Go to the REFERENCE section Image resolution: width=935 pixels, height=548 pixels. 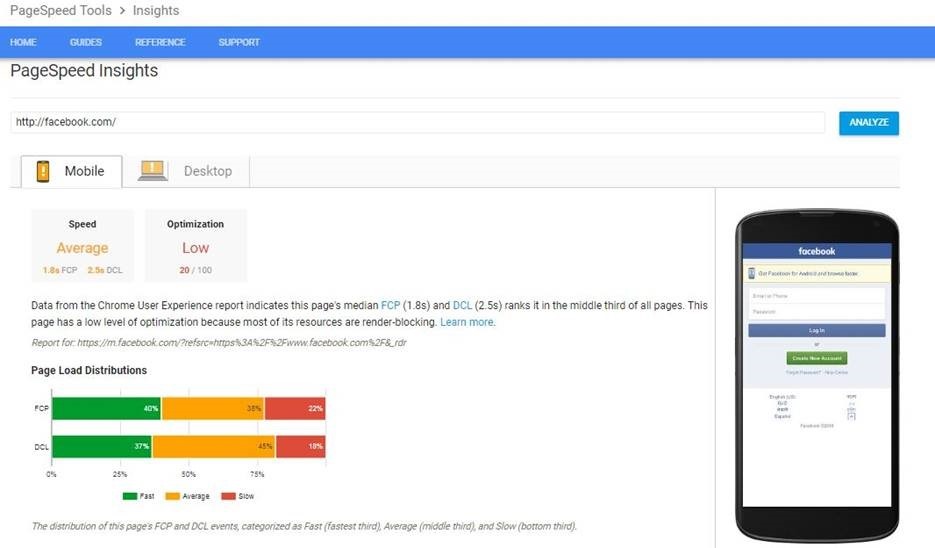[x=160, y=43]
